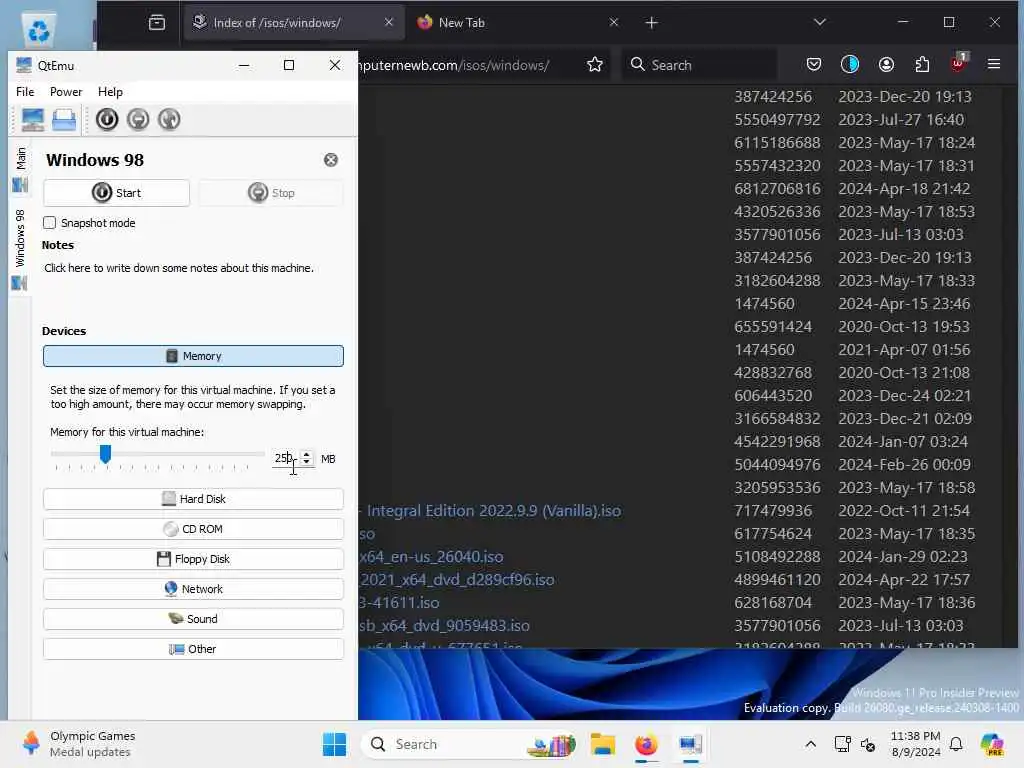
Task: Click the volume tray icon left of the clock
Action: click(868, 744)
